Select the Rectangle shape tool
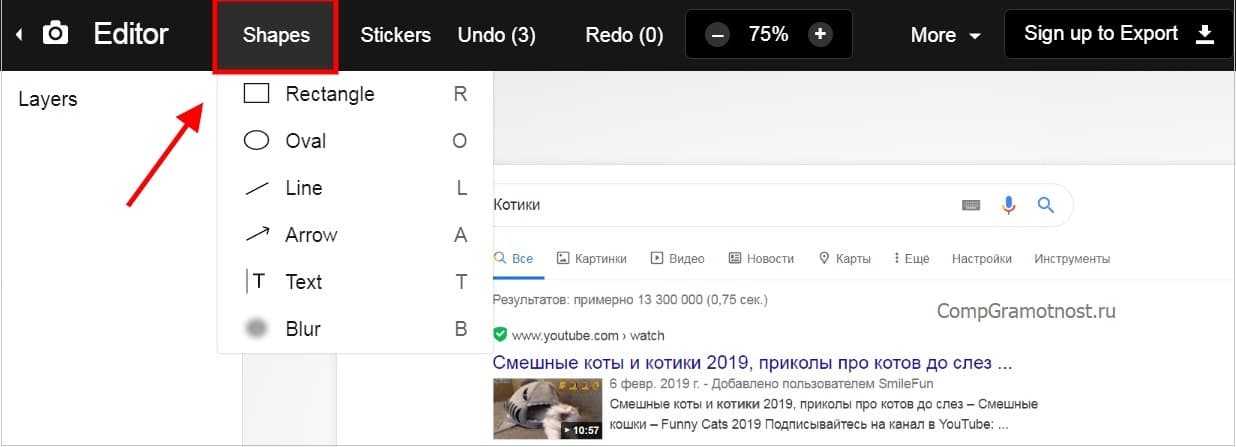 click(329, 94)
